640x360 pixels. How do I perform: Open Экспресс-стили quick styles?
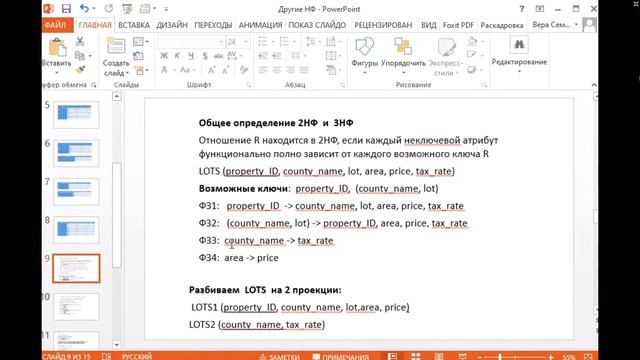[446, 56]
